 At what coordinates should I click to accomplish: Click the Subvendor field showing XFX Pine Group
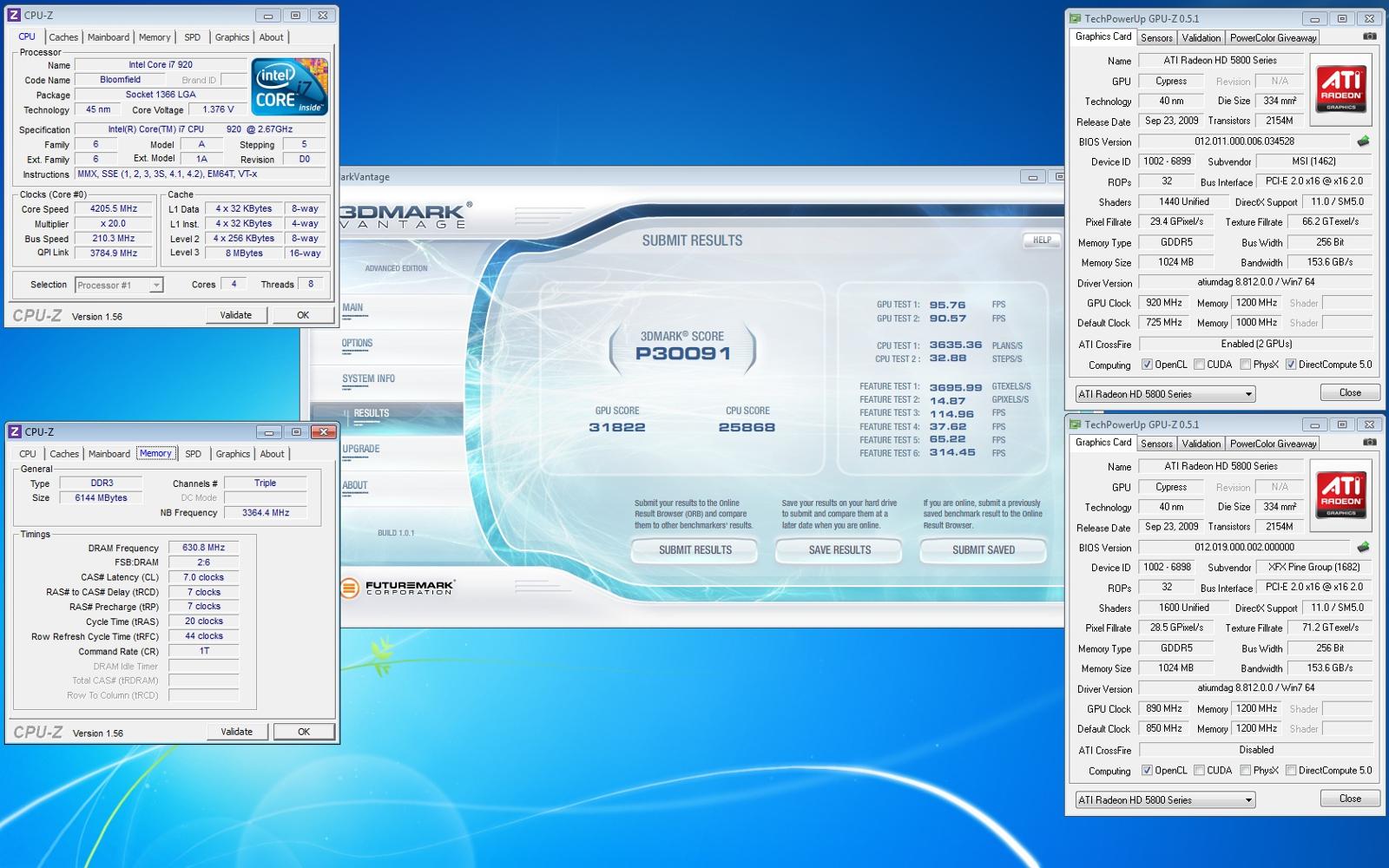coord(1314,568)
